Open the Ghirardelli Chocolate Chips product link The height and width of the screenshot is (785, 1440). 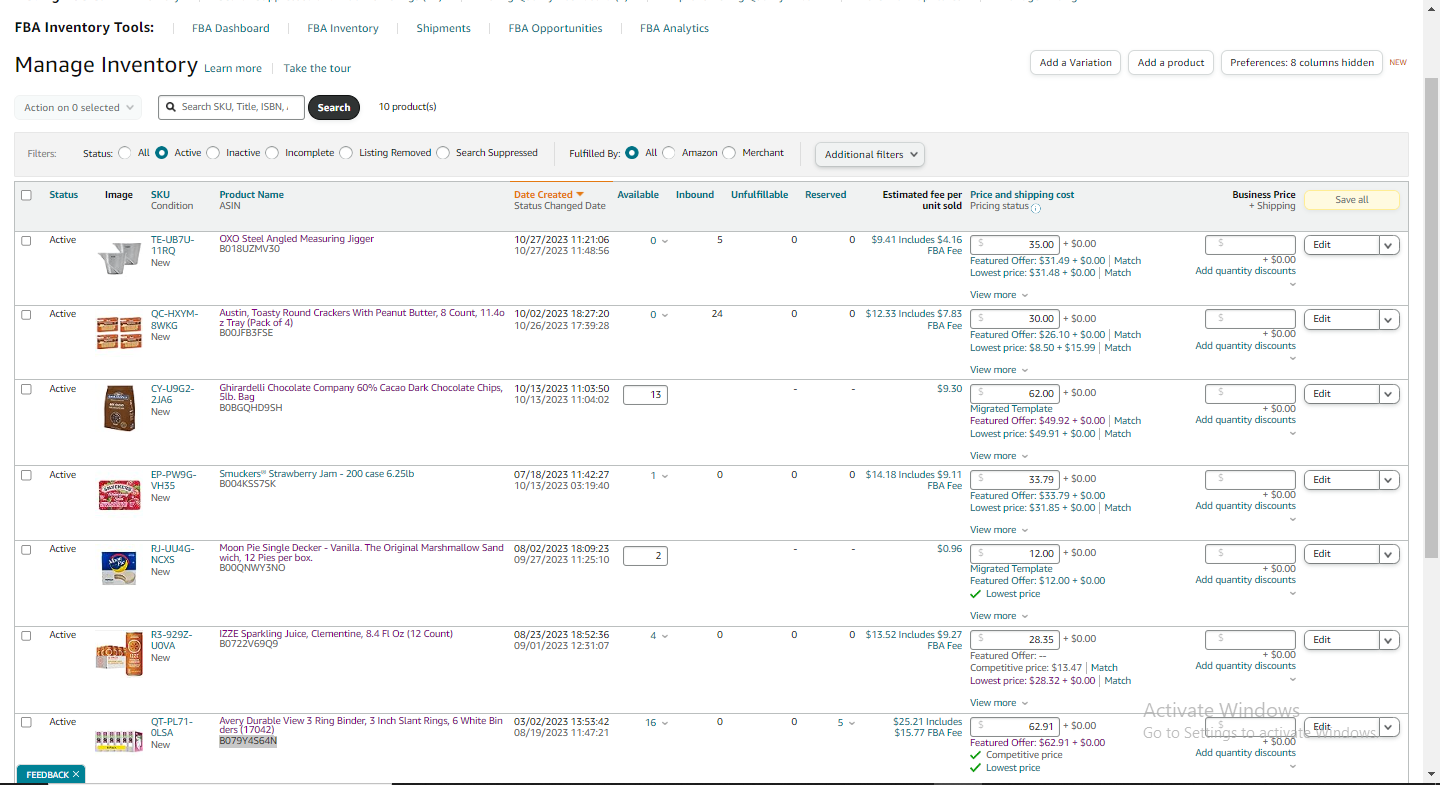[361, 393]
